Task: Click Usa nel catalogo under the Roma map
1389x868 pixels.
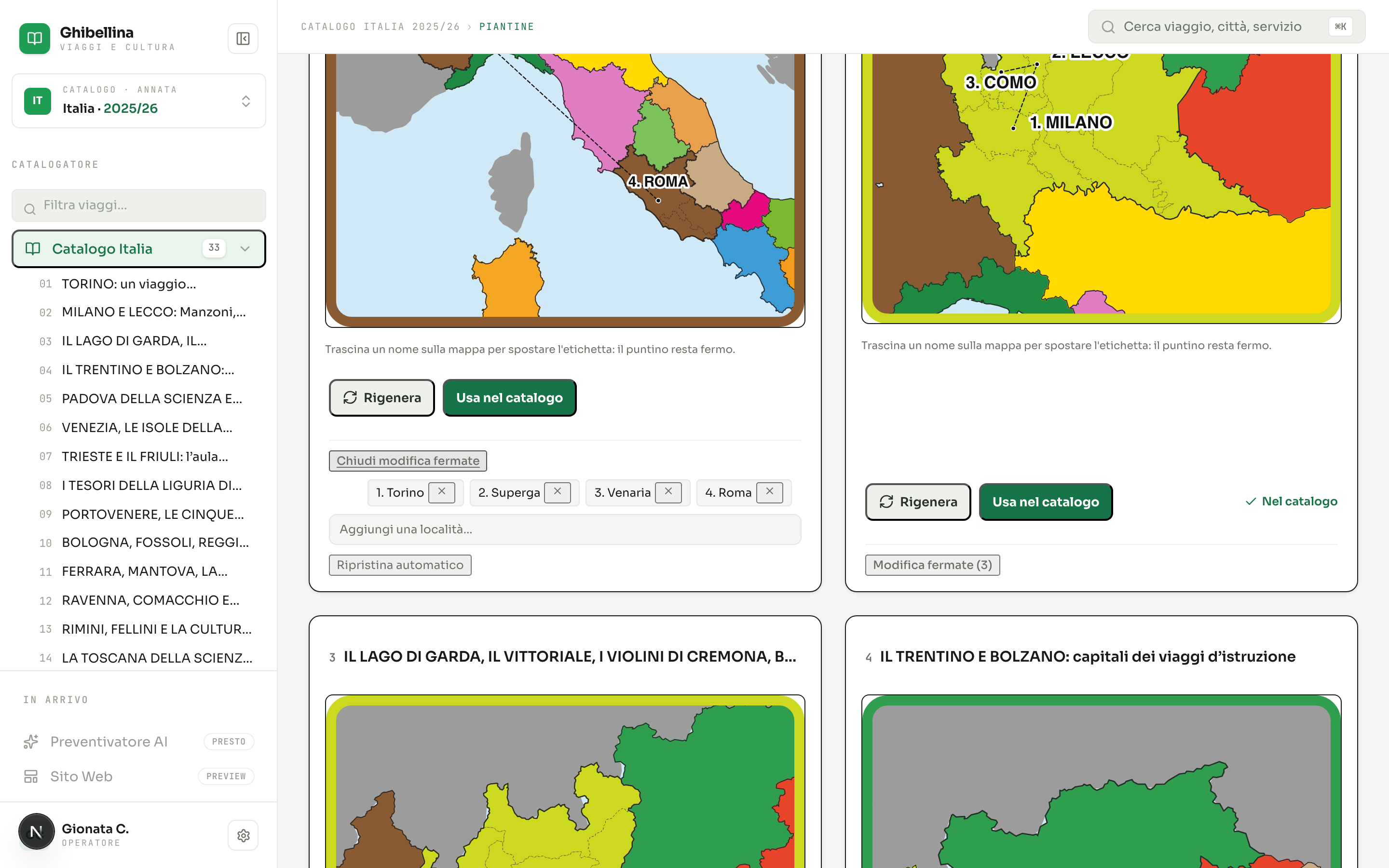Action: [x=509, y=398]
